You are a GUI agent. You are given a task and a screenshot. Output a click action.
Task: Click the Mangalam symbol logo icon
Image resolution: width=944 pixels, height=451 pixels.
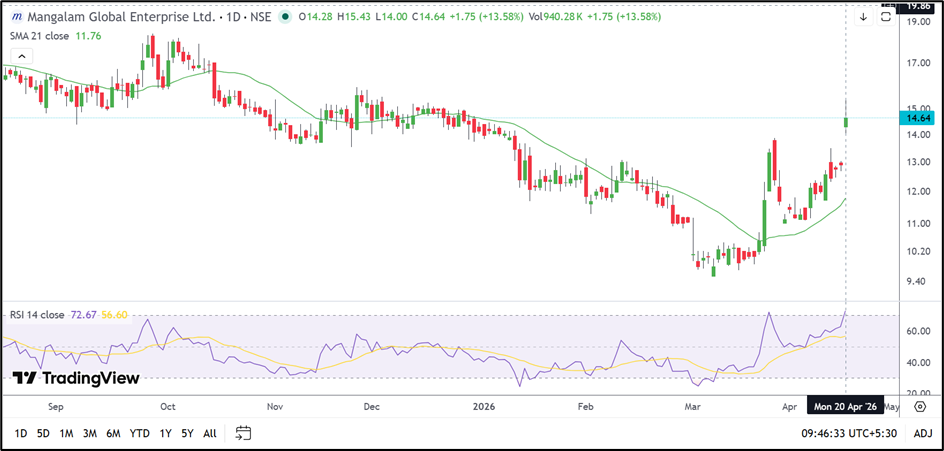click(x=17, y=17)
